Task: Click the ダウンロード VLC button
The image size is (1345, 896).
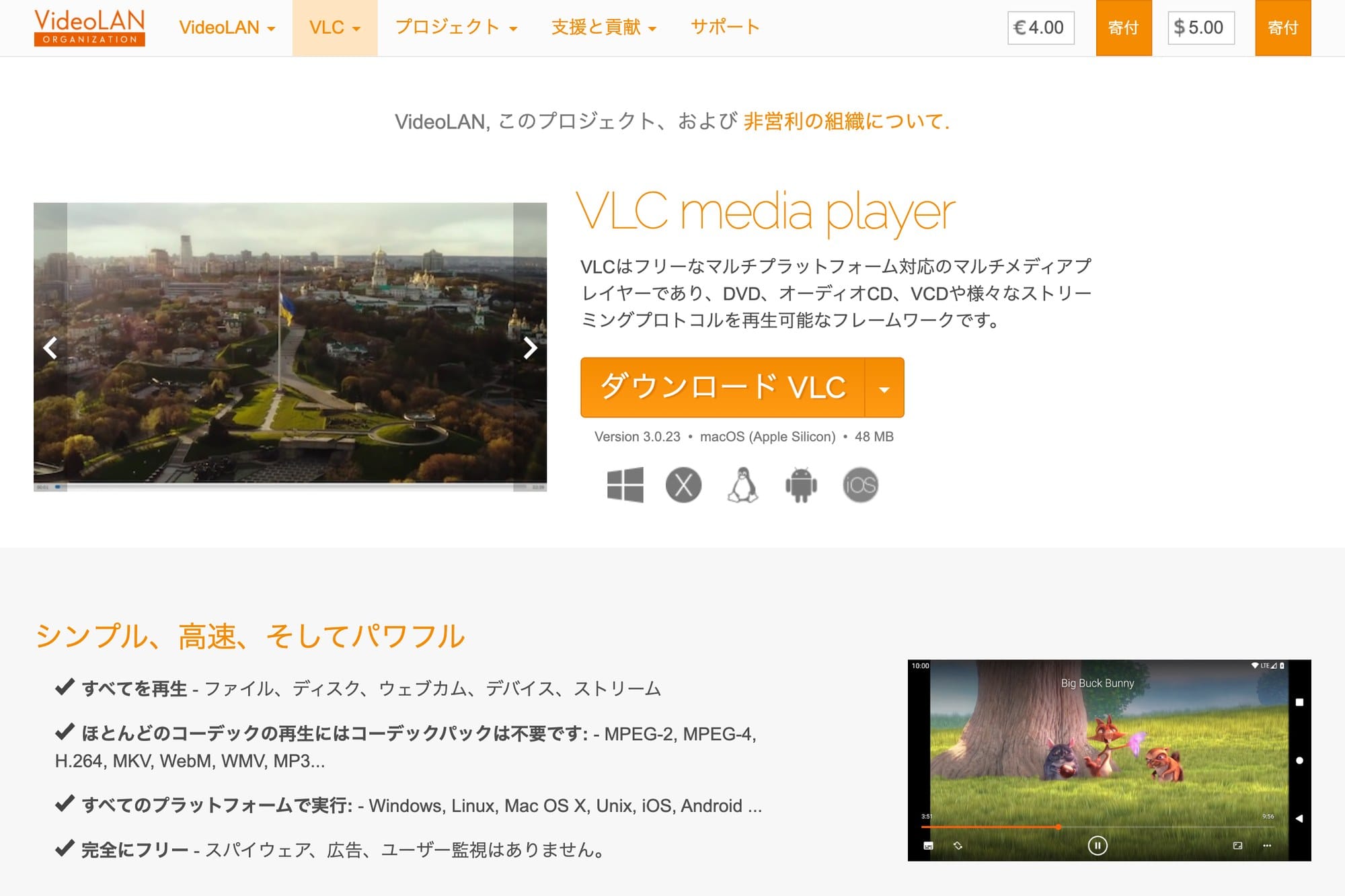Action: [722, 387]
